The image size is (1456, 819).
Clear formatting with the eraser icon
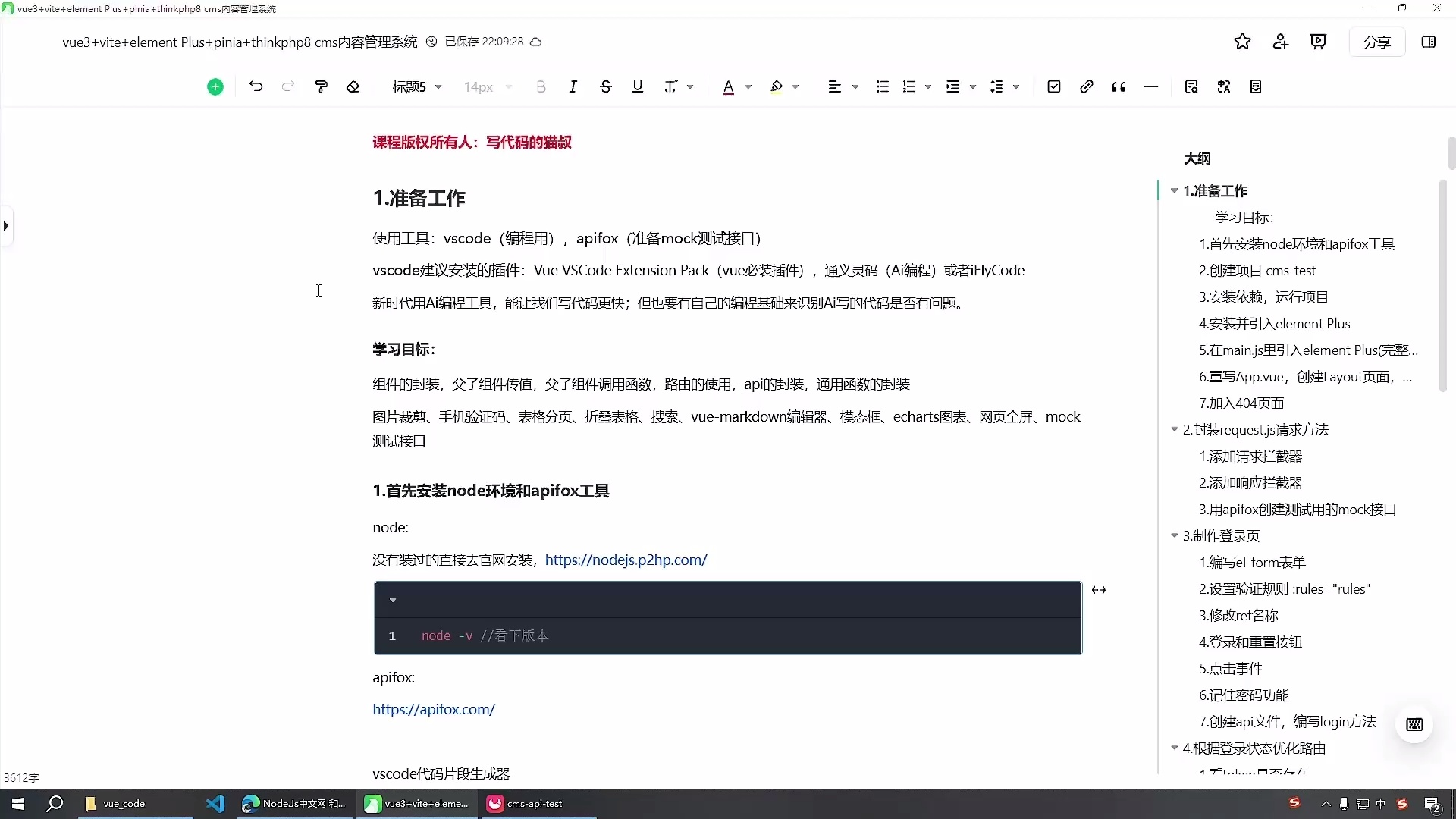click(353, 86)
